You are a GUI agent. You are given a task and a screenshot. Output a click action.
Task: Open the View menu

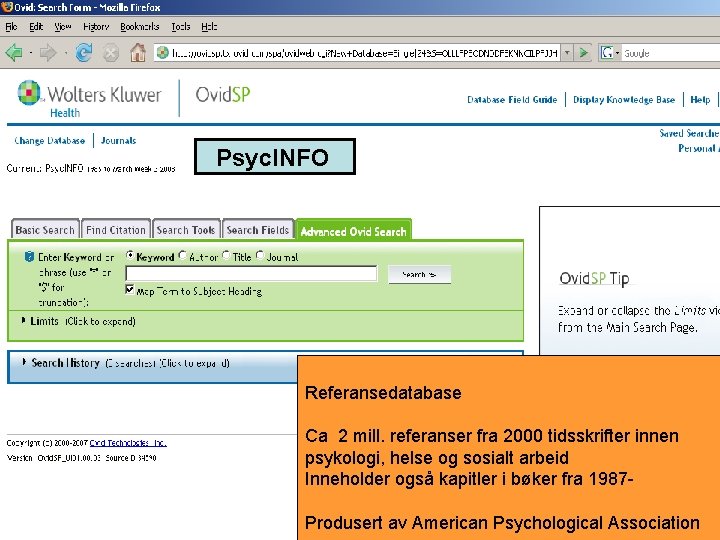pyautogui.click(x=63, y=27)
